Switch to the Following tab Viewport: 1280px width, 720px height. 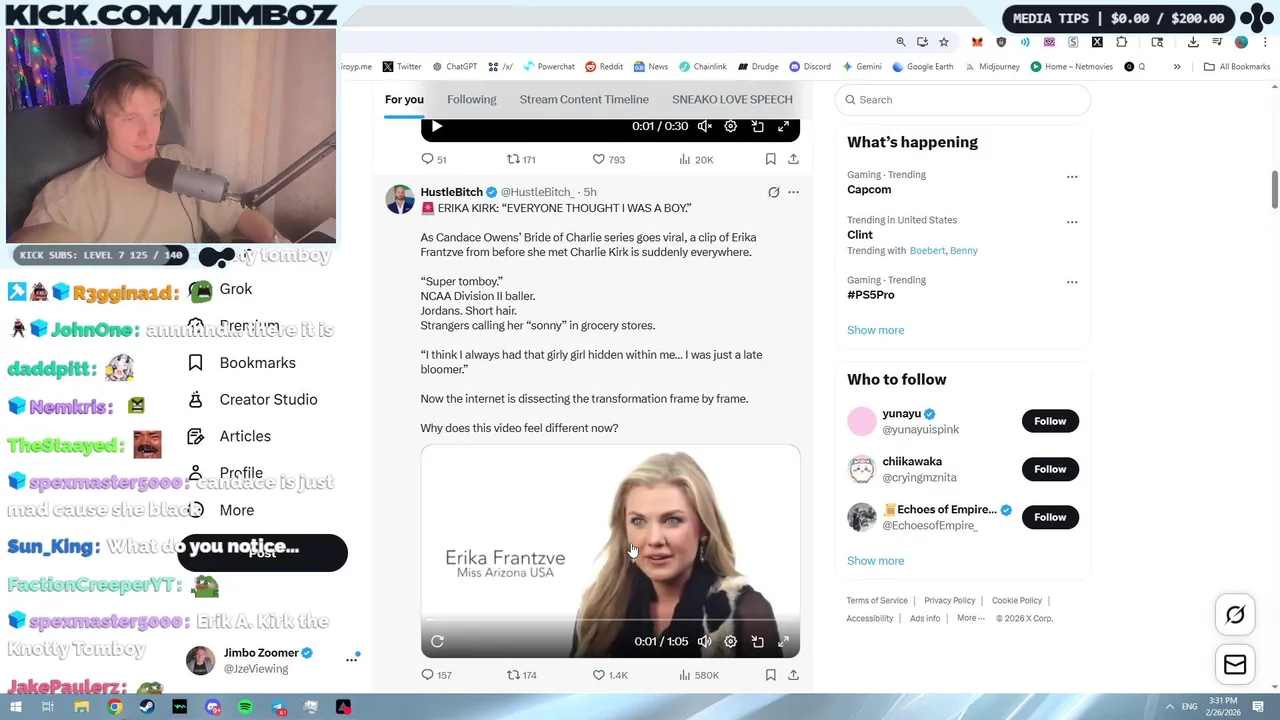coord(471,99)
